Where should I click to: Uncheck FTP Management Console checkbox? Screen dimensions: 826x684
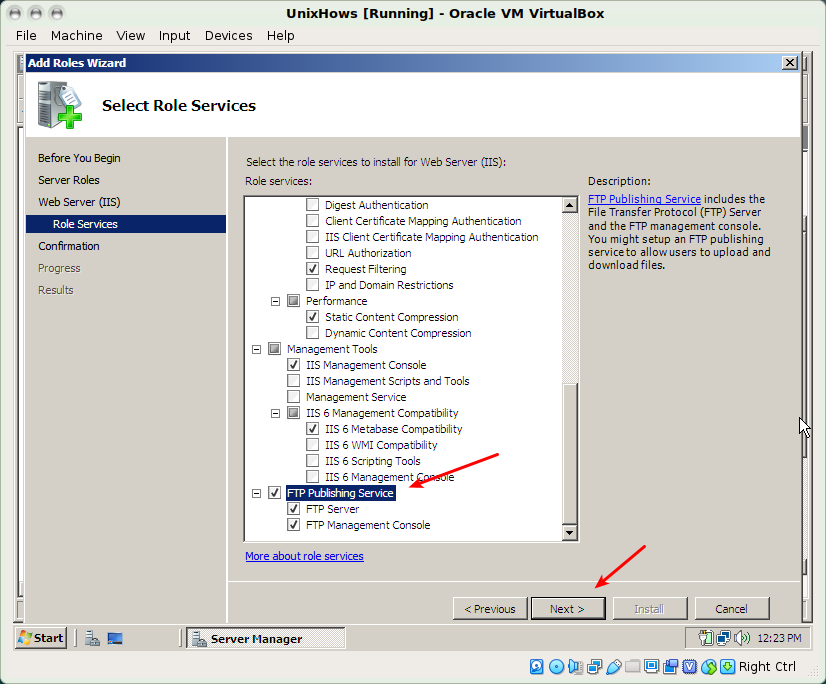[x=293, y=525]
